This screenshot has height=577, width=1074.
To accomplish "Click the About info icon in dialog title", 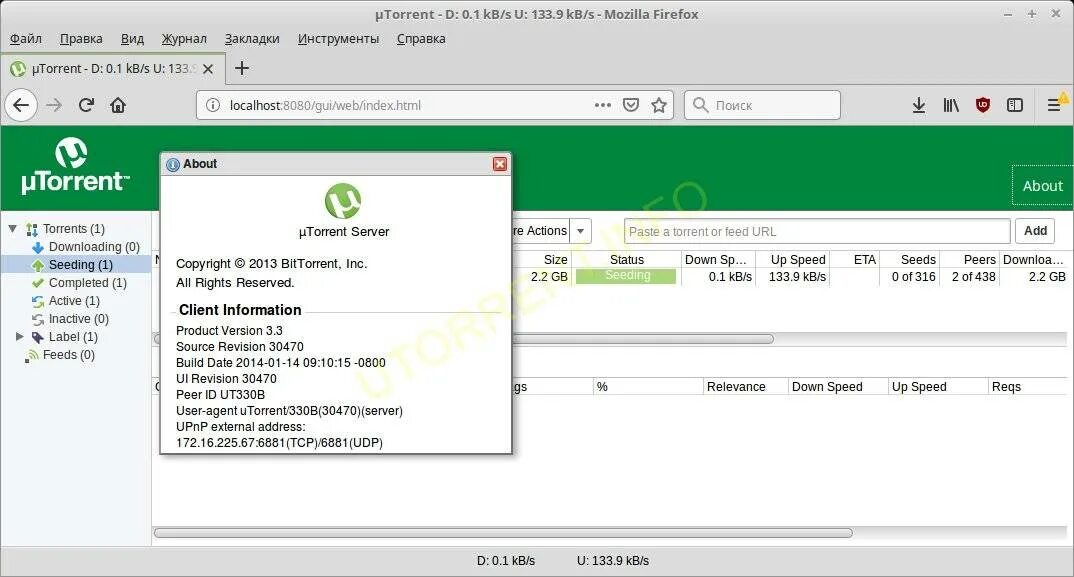I will tap(173, 164).
